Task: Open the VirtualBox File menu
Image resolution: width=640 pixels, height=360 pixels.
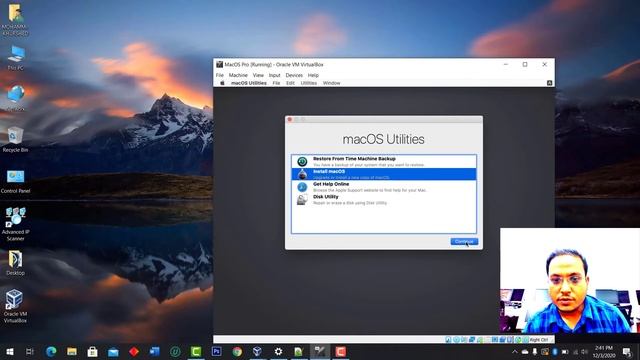Action: [x=220, y=75]
